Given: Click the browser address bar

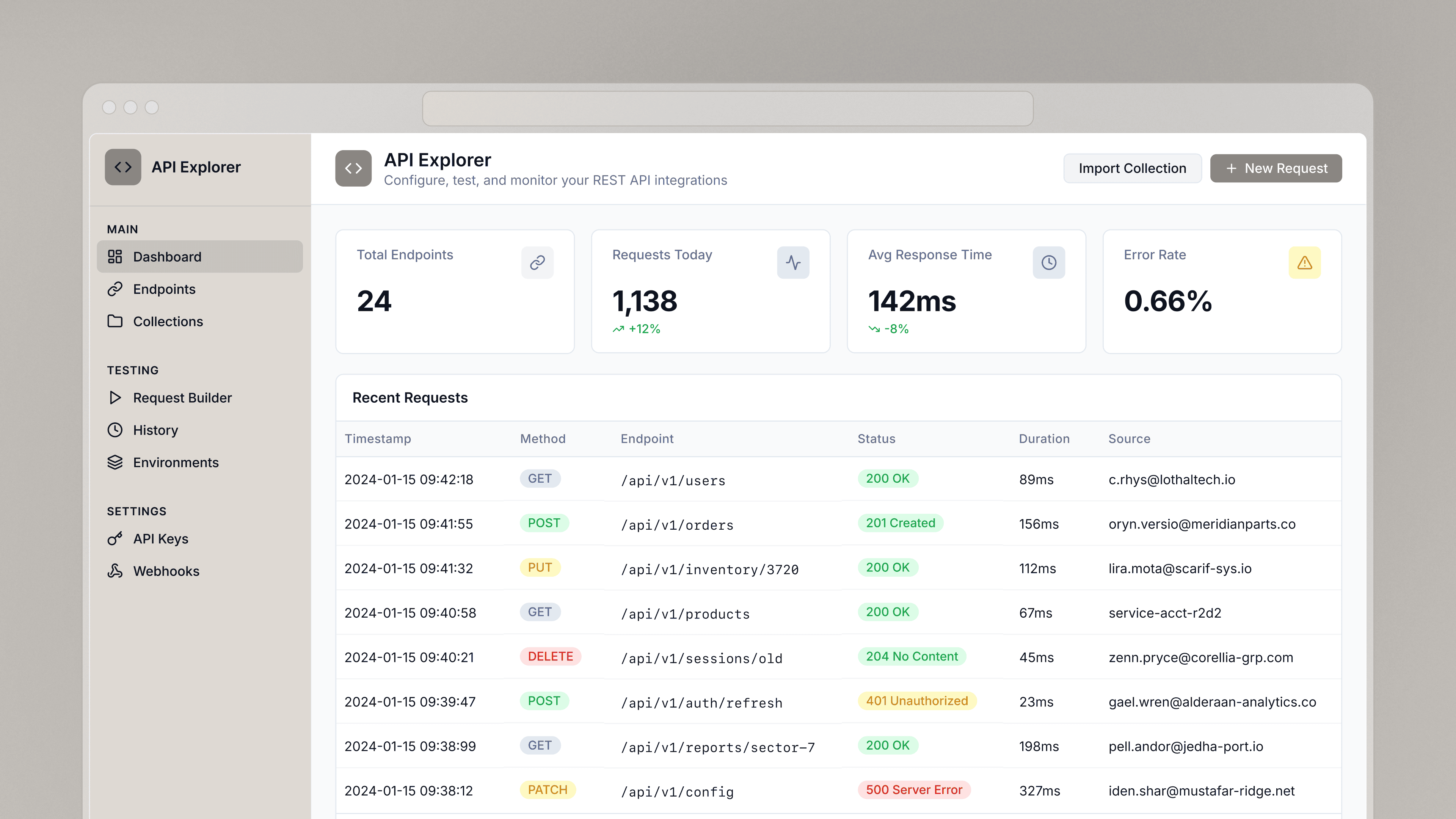Looking at the screenshot, I should pos(728,108).
